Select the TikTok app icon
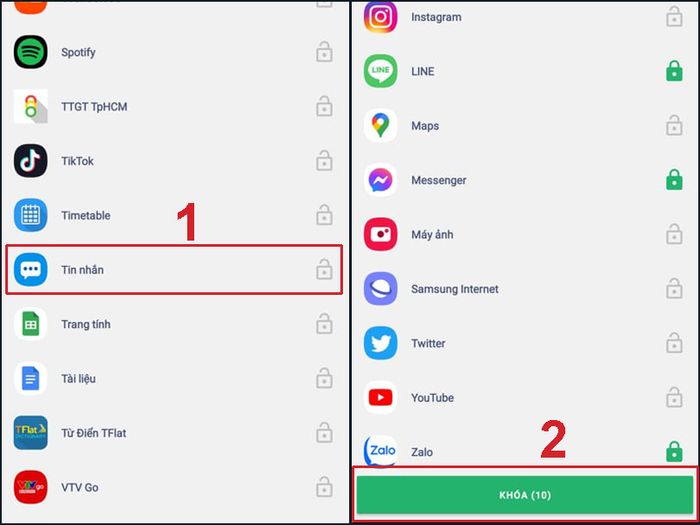This screenshot has height=525, width=700. coord(30,161)
